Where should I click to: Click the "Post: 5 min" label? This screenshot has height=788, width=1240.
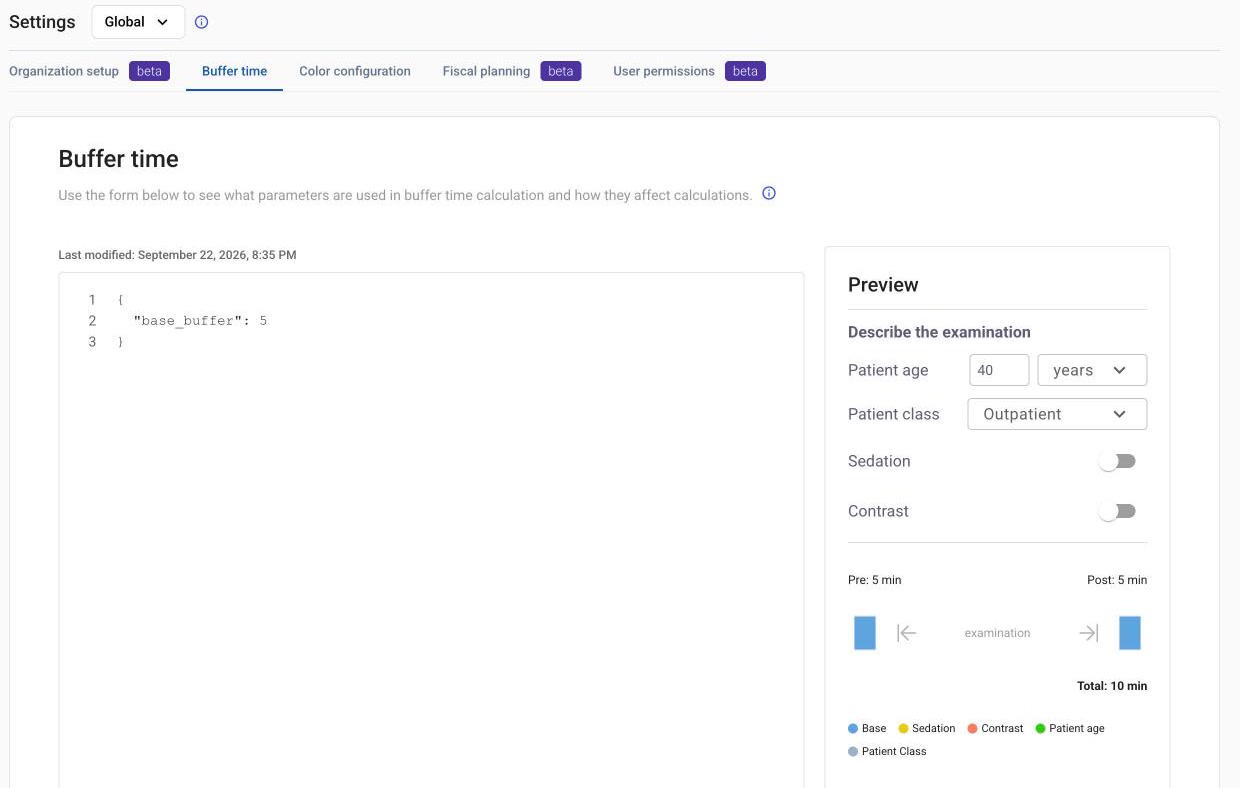(1117, 580)
